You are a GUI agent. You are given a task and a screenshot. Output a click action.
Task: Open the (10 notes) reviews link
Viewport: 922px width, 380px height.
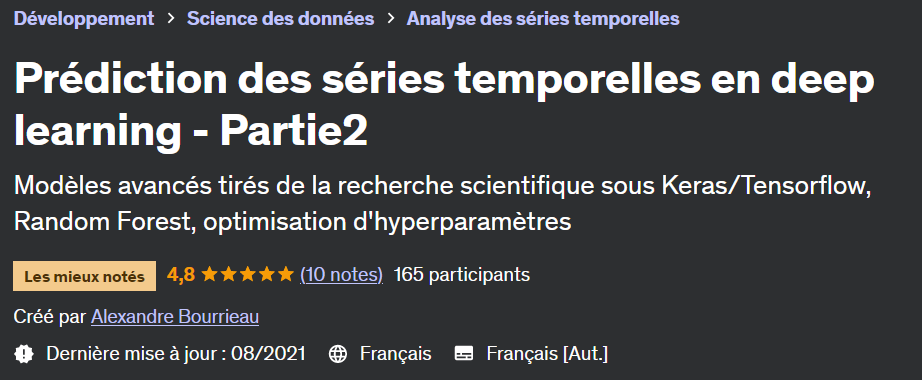341,275
